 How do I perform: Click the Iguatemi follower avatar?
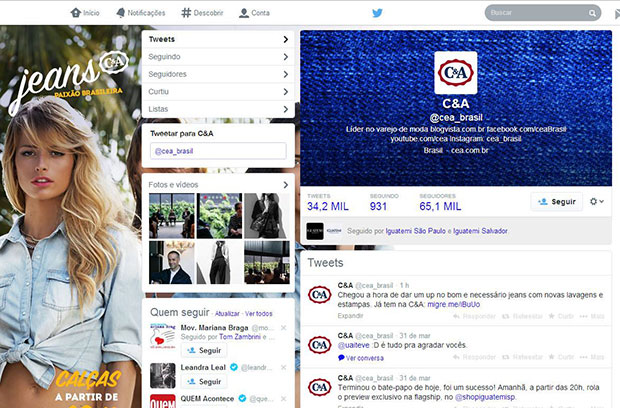tap(315, 231)
